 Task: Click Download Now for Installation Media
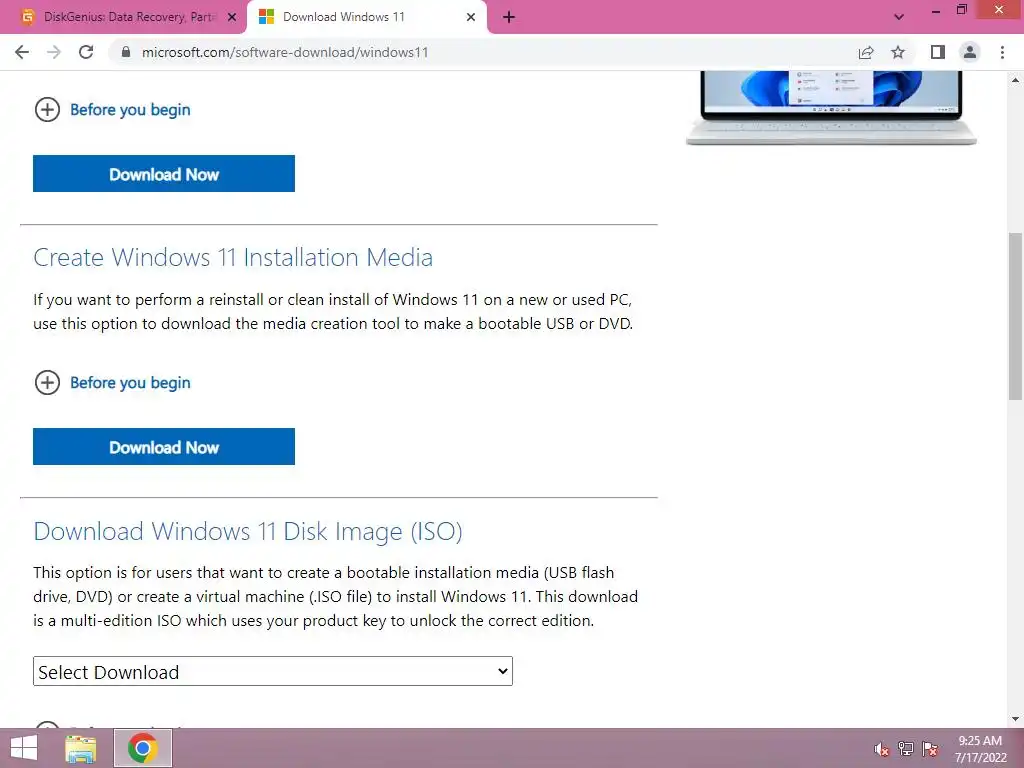pos(164,447)
